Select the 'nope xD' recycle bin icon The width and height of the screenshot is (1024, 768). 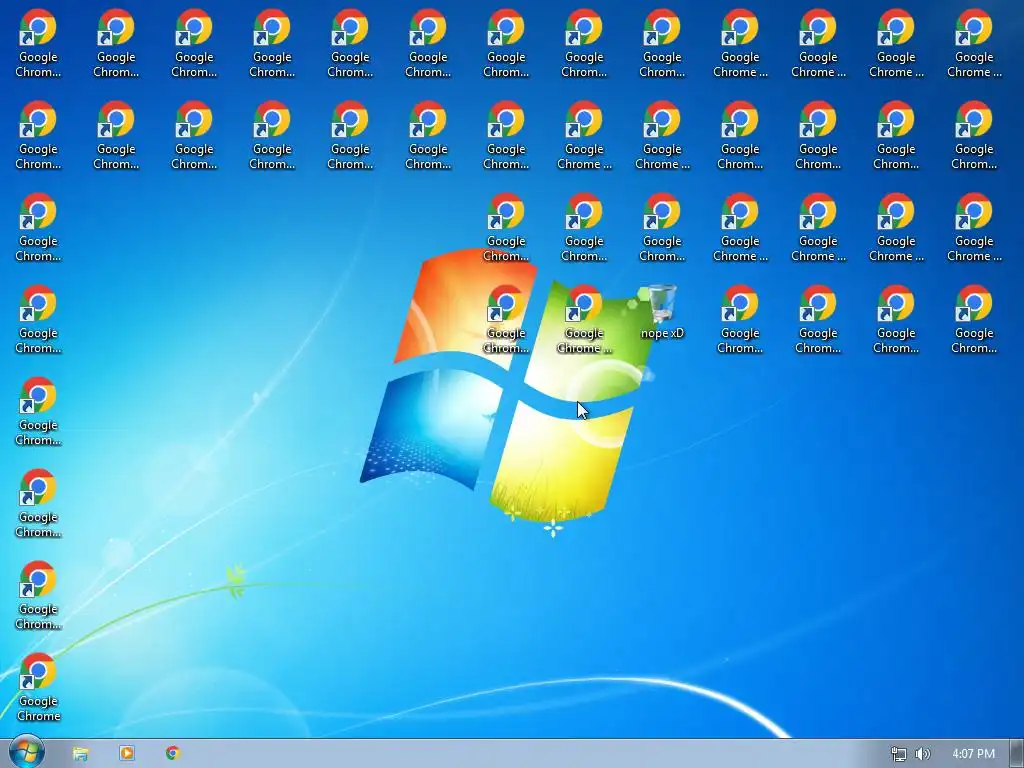(662, 313)
